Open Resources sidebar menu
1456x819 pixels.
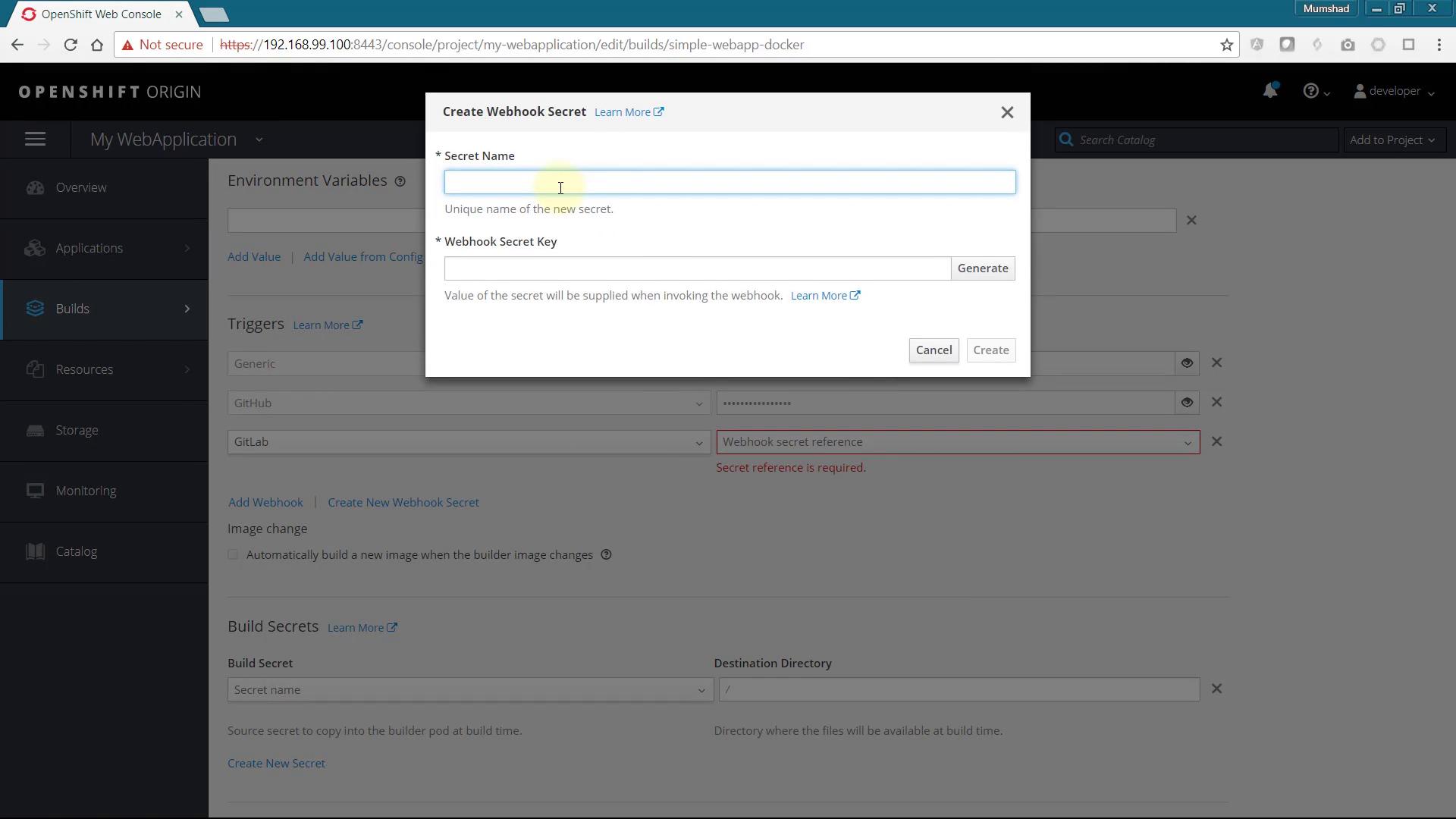click(x=104, y=370)
